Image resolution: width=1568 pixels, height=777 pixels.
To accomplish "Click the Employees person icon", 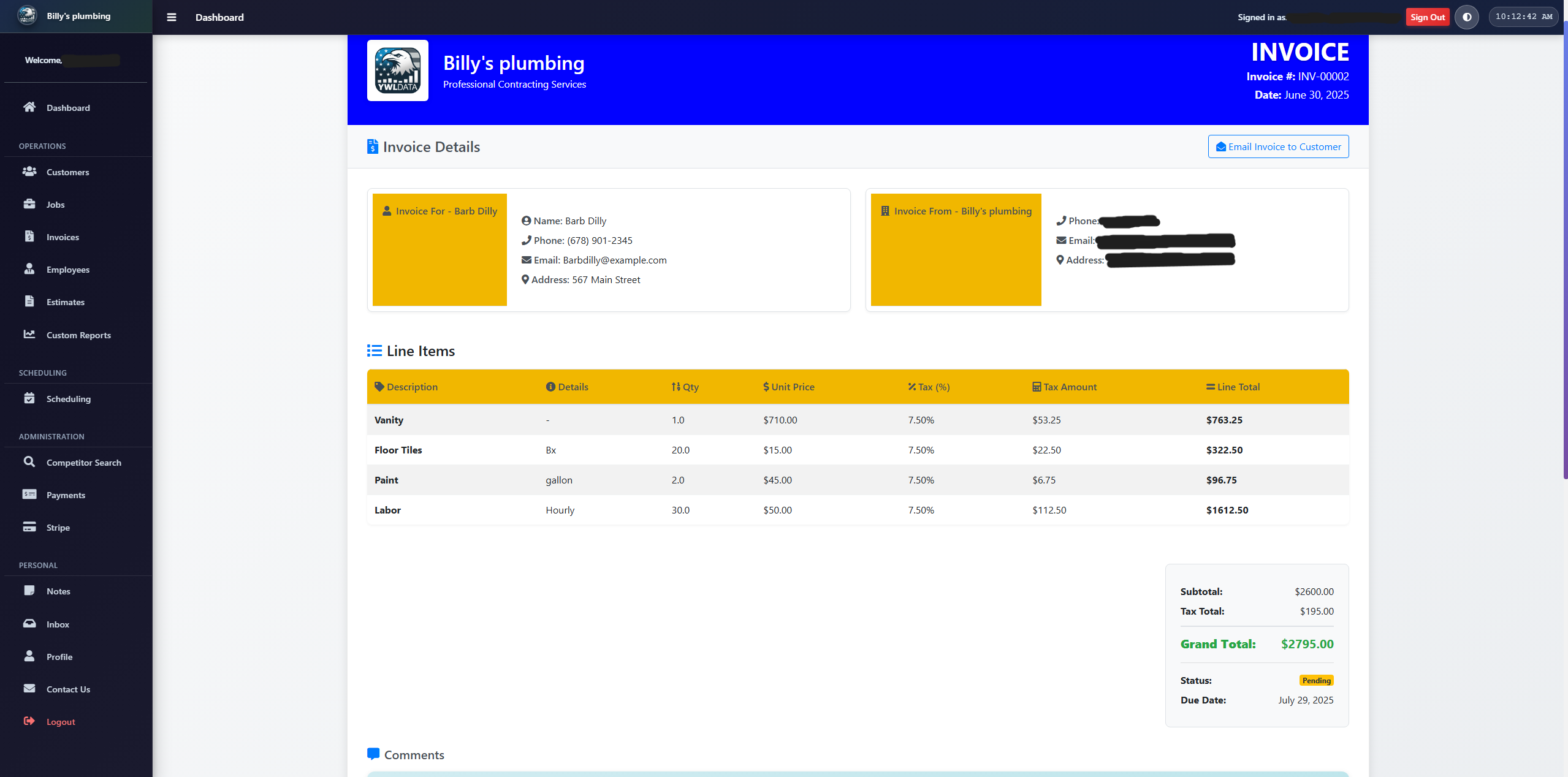I will 29,269.
